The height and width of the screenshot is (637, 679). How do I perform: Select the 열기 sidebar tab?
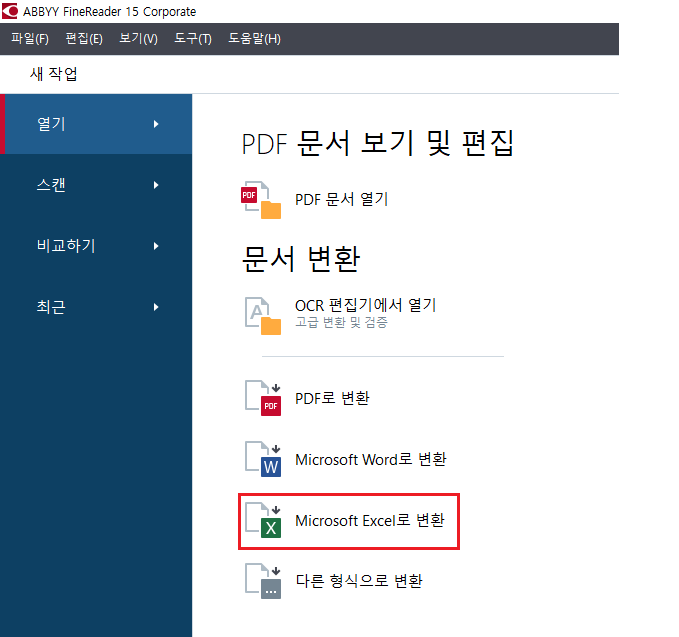96,124
